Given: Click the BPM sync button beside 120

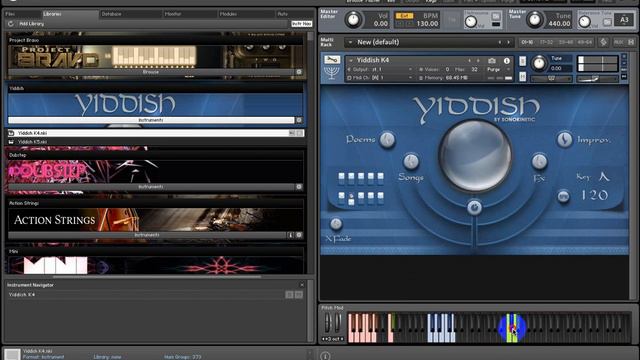Looking at the screenshot, I should pos(563,196).
